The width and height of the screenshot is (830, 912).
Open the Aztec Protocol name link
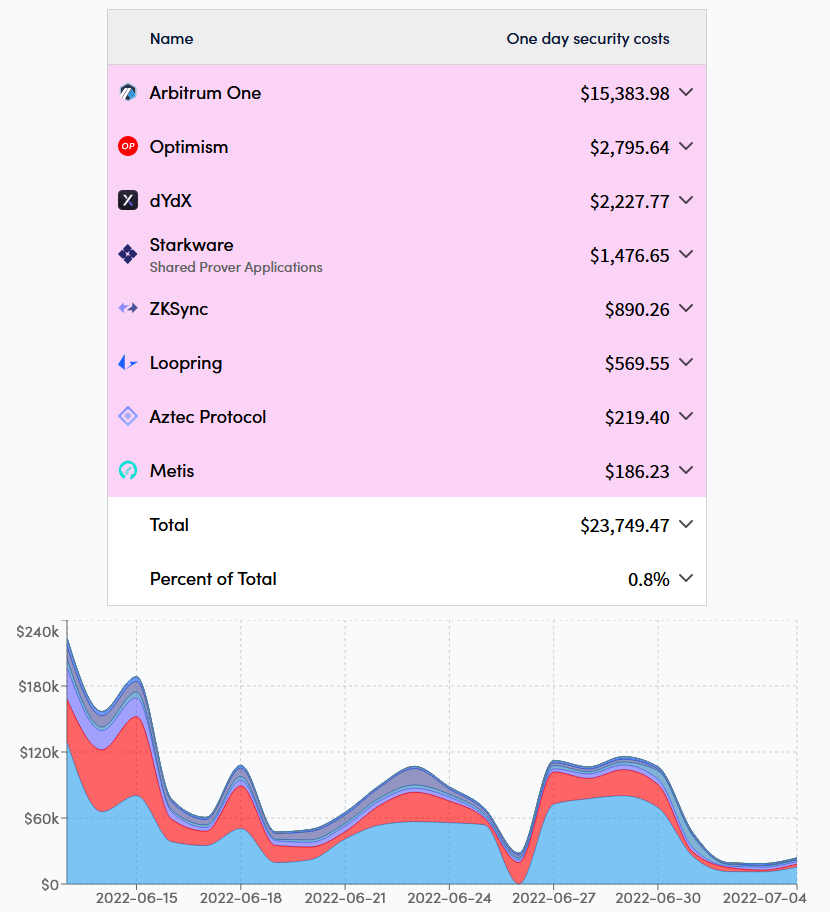[x=208, y=416]
